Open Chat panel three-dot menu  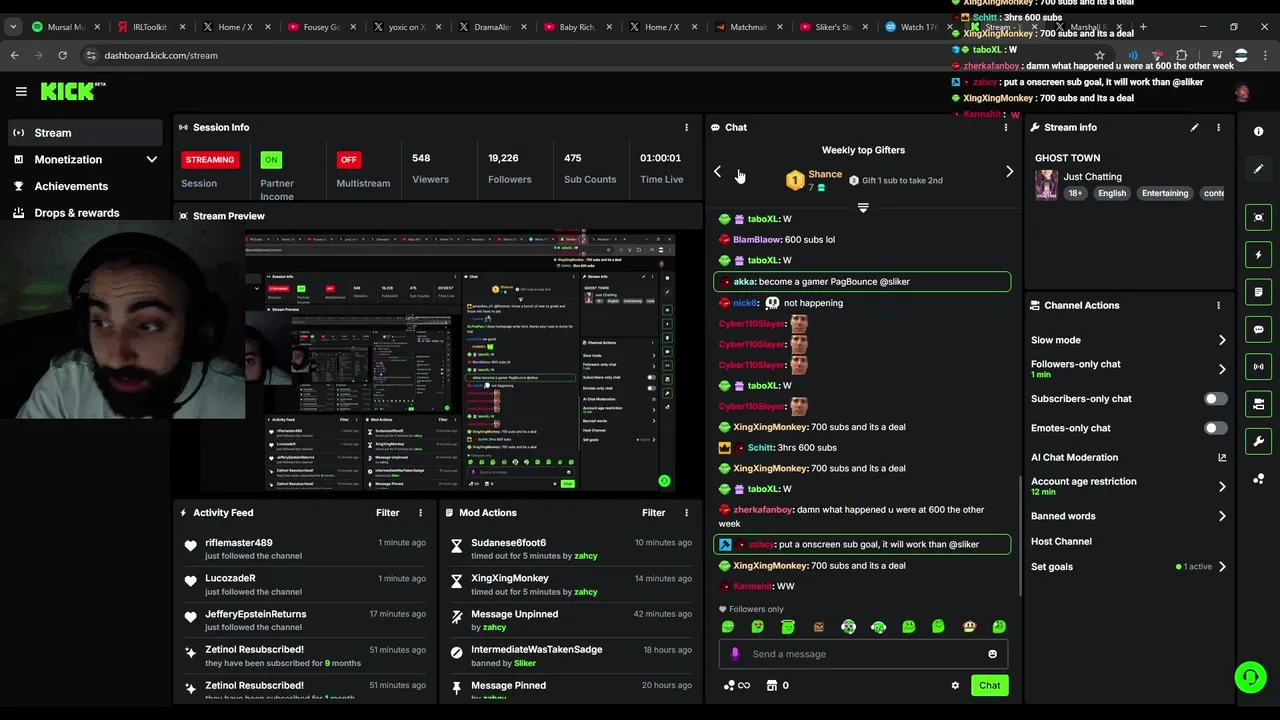(1006, 127)
